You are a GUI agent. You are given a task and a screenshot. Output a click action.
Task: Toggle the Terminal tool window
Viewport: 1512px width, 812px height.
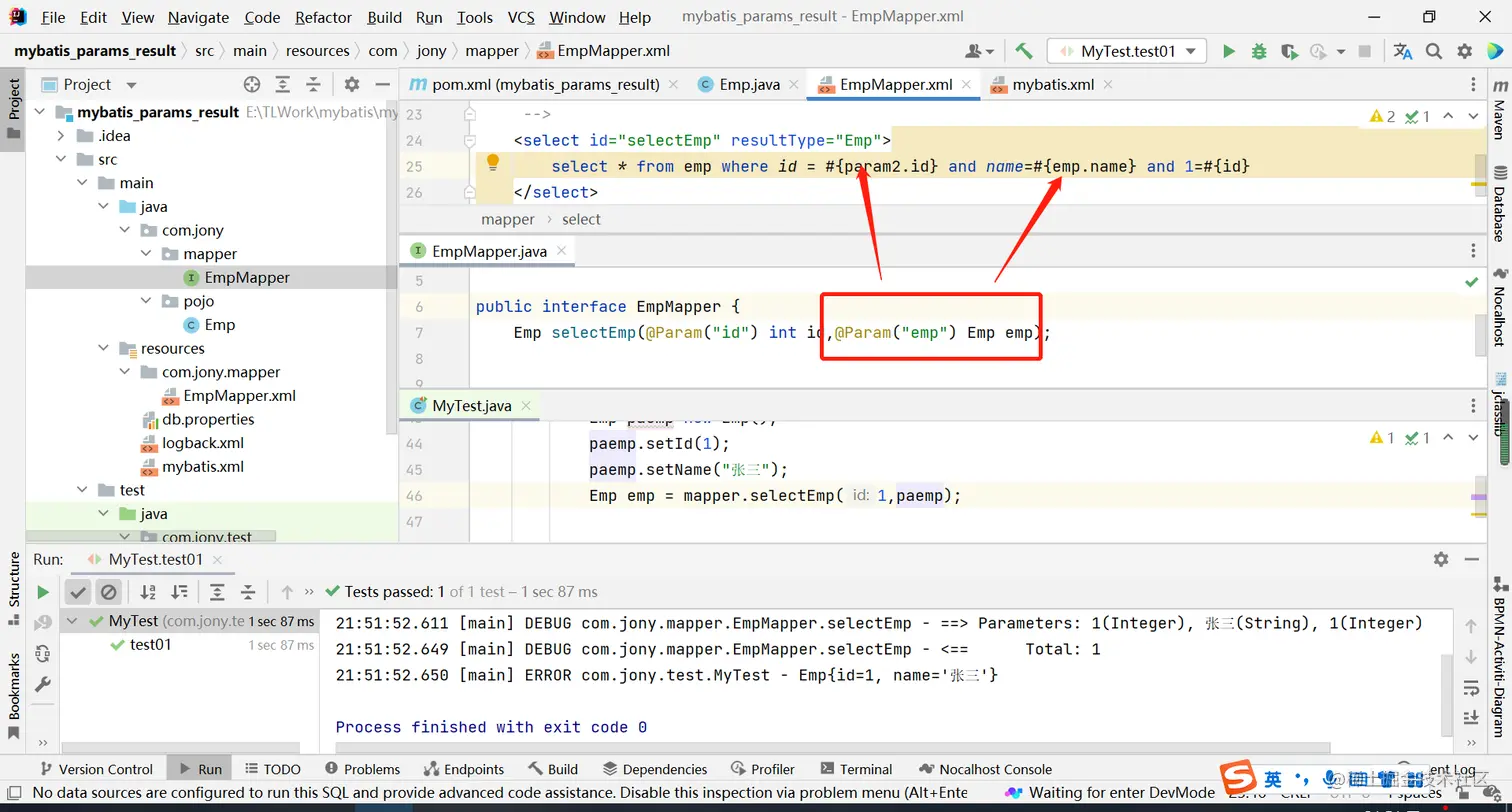tap(856, 769)
